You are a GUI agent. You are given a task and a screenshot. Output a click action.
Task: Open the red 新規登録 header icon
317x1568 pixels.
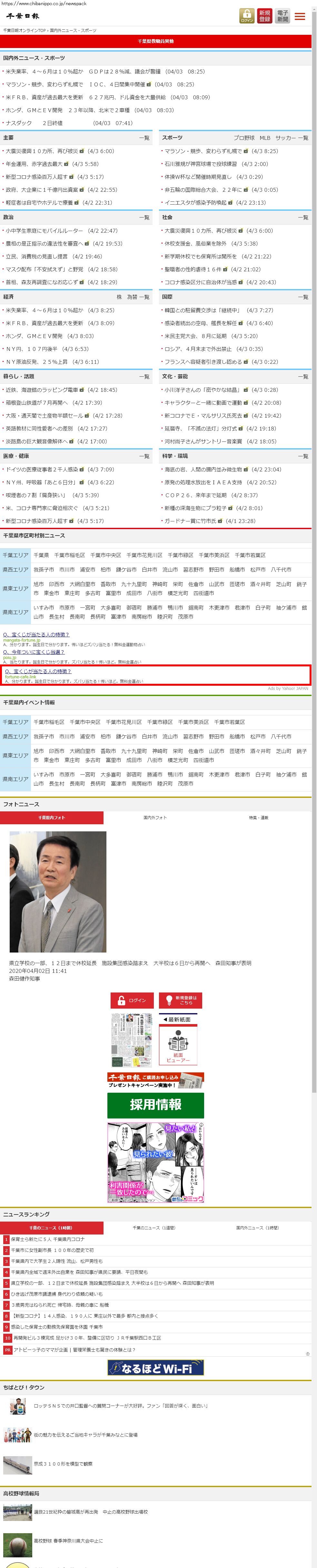point(264,16)
